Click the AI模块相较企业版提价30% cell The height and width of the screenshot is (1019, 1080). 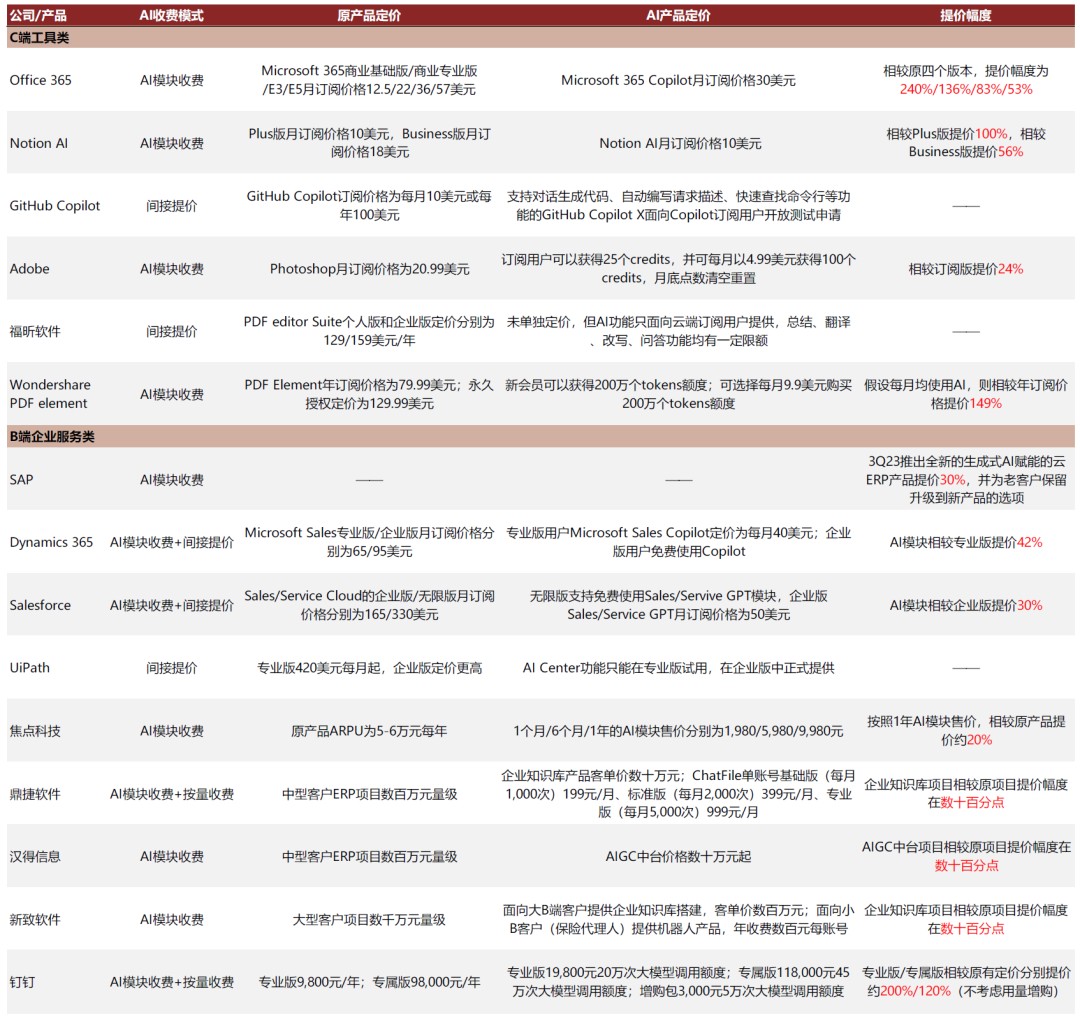(966, 605)
